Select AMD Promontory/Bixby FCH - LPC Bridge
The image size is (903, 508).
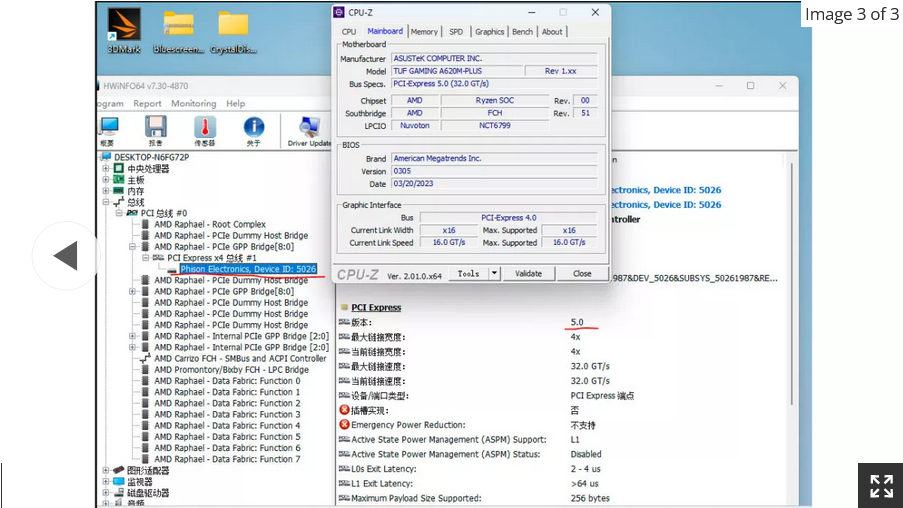pyautogui.click(x=231, y=370)
